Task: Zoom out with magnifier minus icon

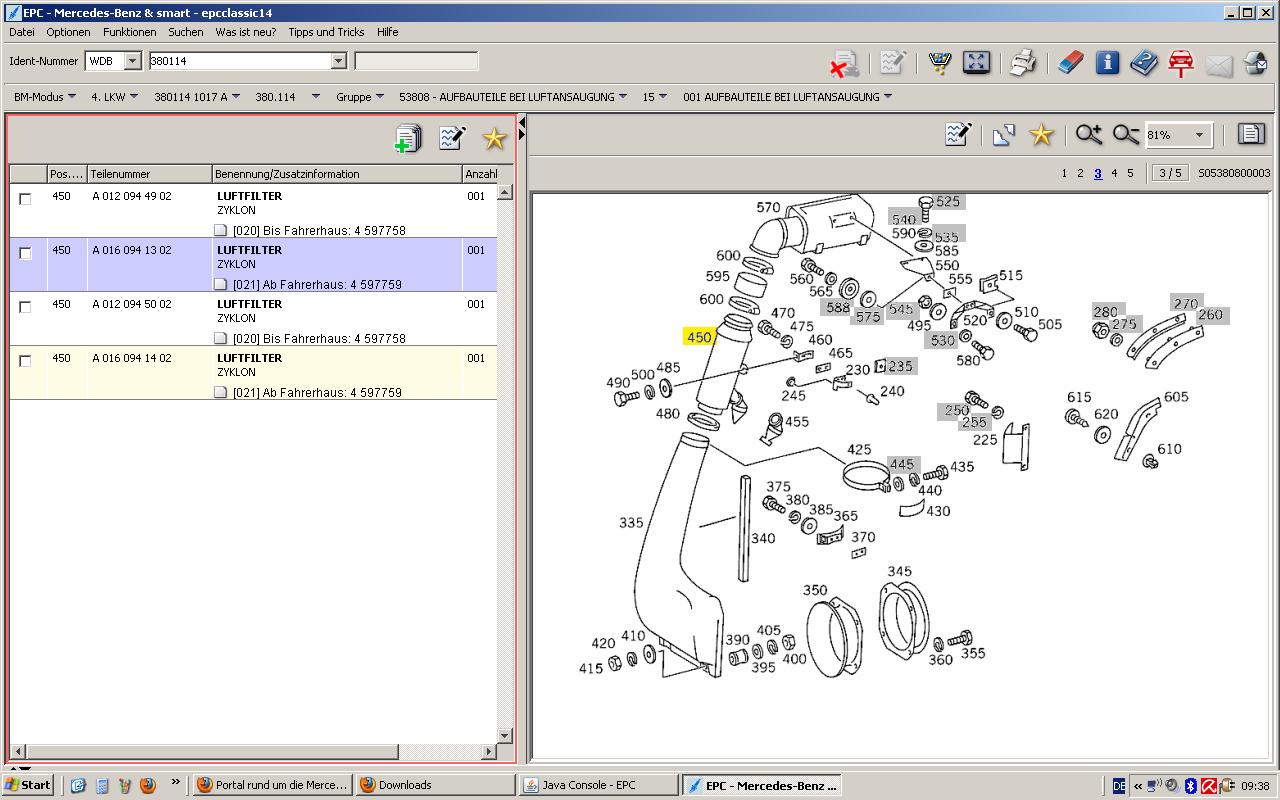Action: click(x=1126, y=134)
